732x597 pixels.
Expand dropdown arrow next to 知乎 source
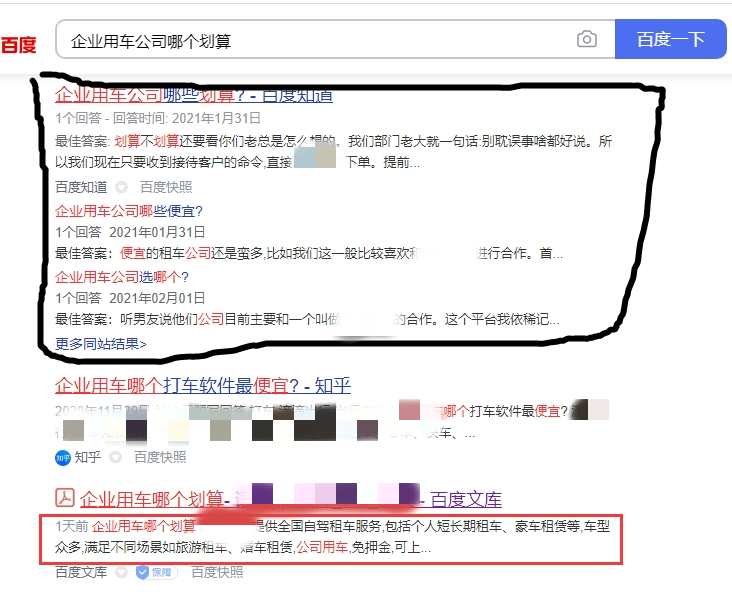pyautogui.click(x=115, y=457)
